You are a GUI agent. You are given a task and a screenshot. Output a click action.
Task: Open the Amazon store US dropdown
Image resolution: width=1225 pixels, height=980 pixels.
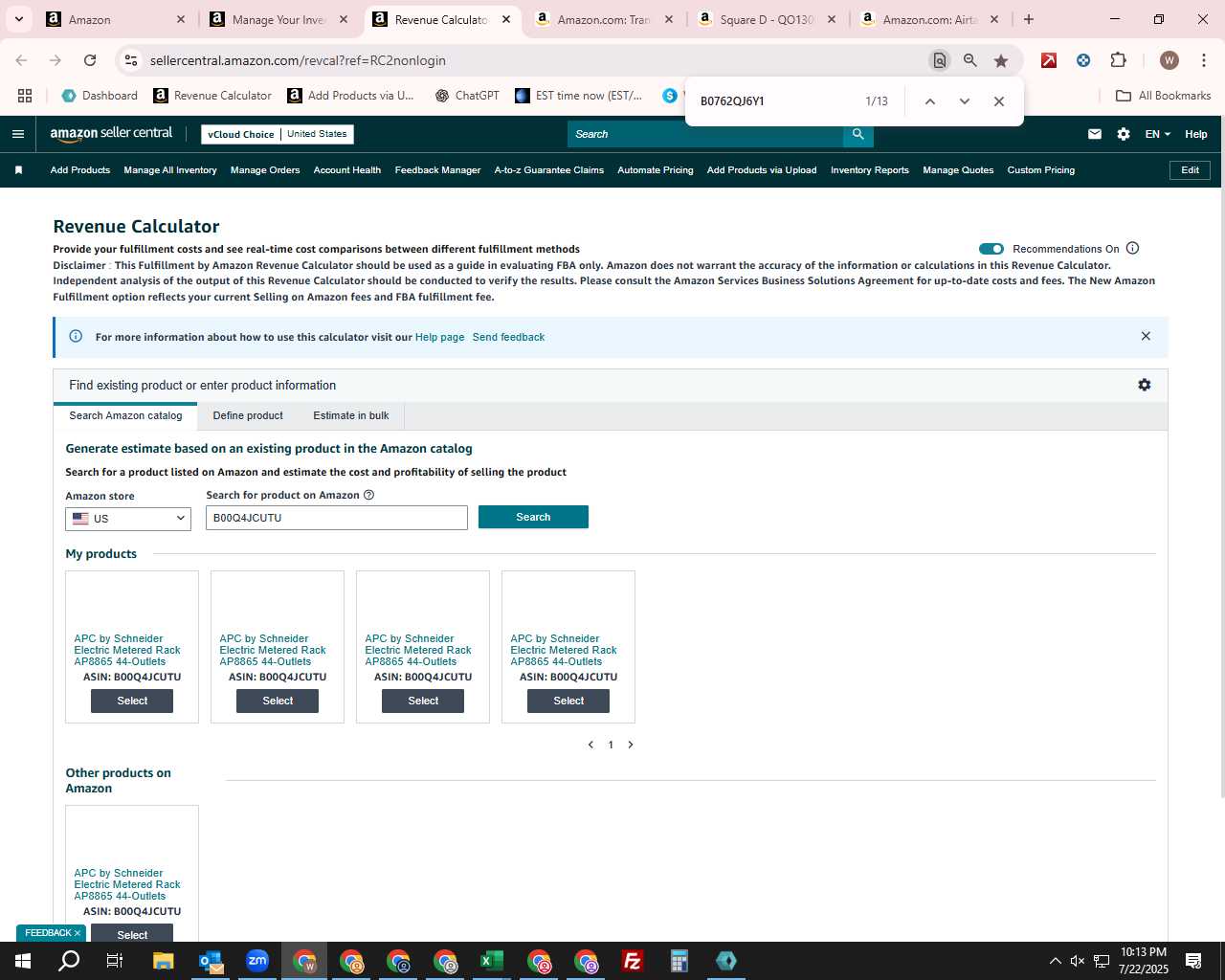click(128, 519)
